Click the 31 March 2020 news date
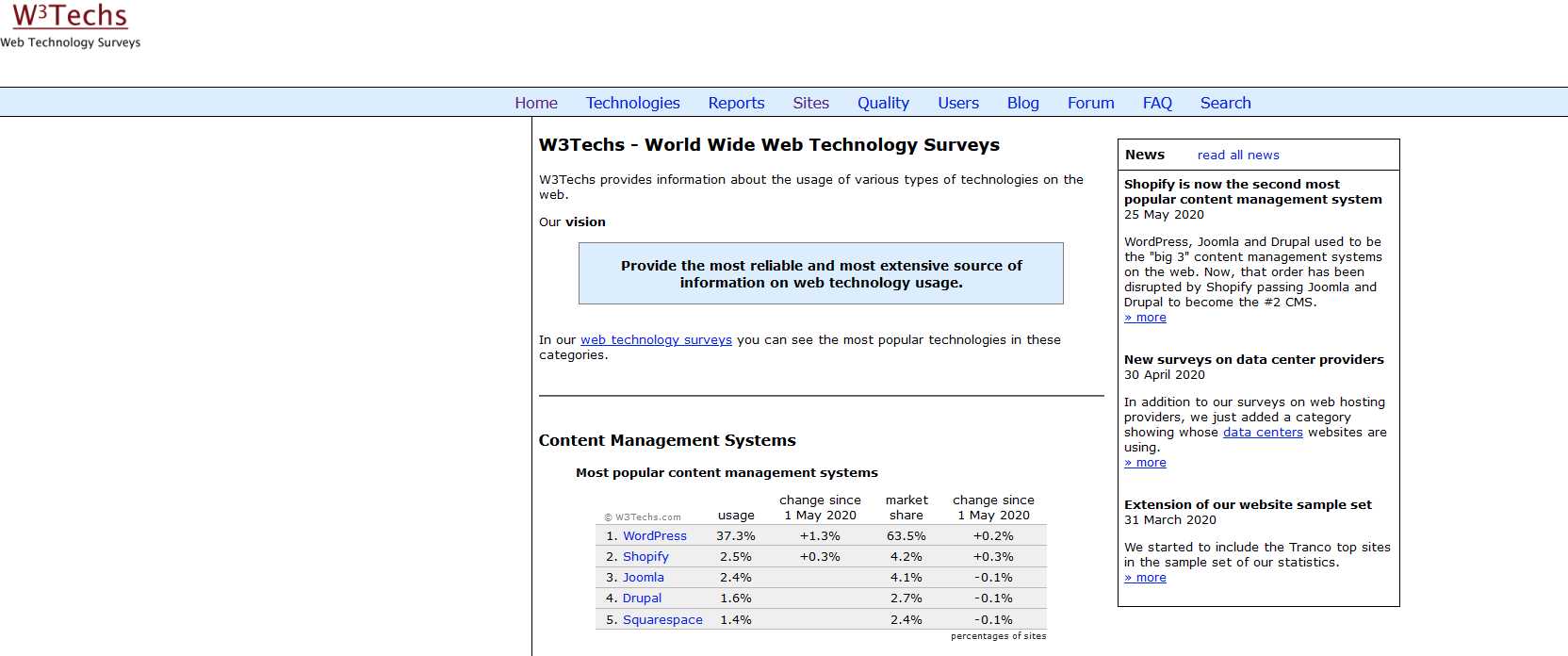Image resolution: width=1568 pixels, height=656 pixels. pos(1170,519)
